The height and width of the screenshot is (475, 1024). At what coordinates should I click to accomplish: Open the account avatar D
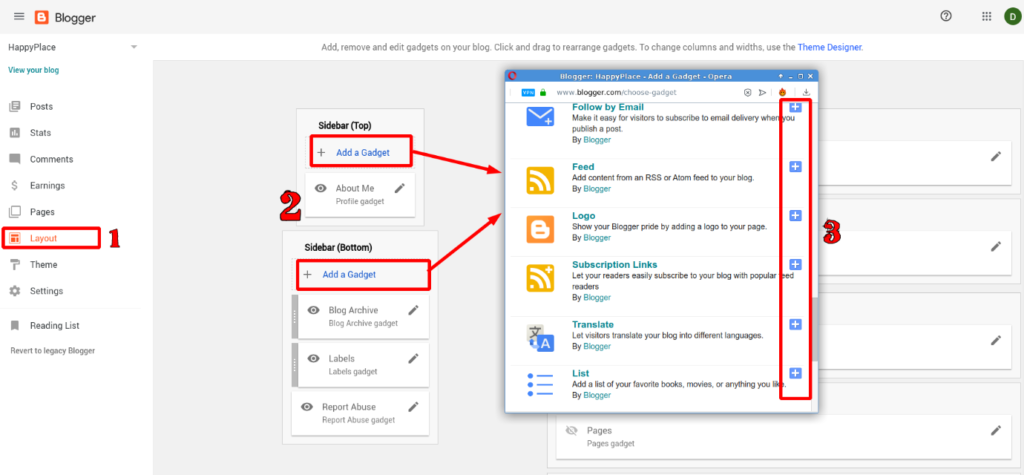pos(1012,17)
